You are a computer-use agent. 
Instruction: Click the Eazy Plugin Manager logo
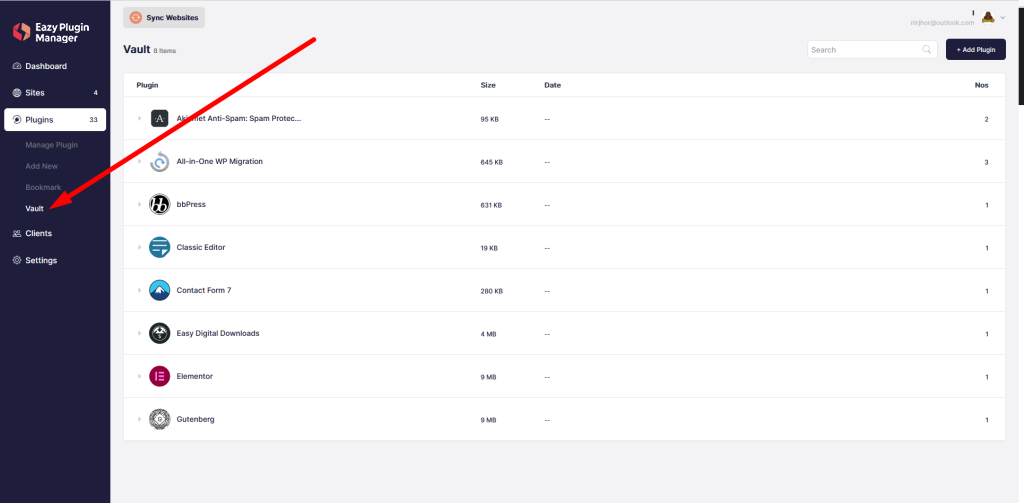click(51, 33)
